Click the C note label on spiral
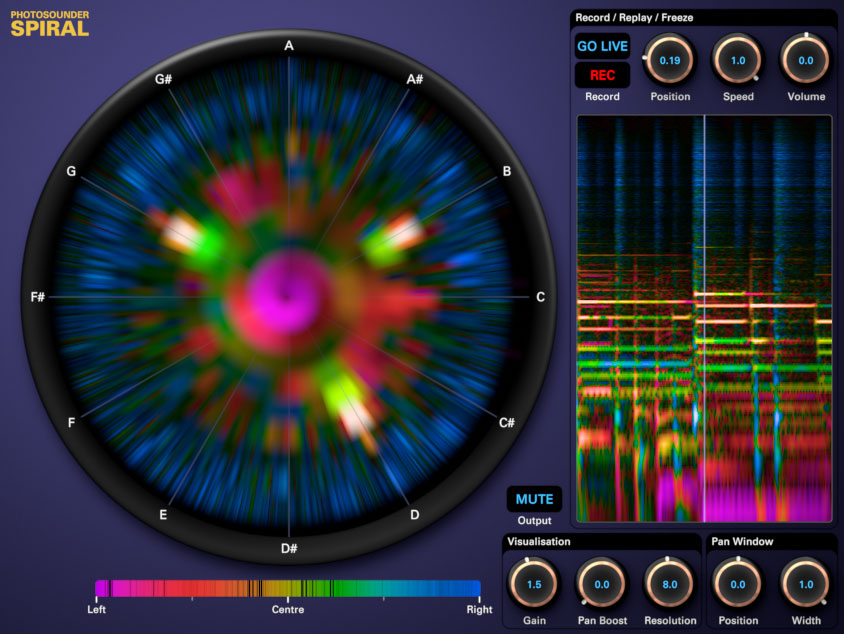Viewport: 844px width, 634px height. [541, 297]
